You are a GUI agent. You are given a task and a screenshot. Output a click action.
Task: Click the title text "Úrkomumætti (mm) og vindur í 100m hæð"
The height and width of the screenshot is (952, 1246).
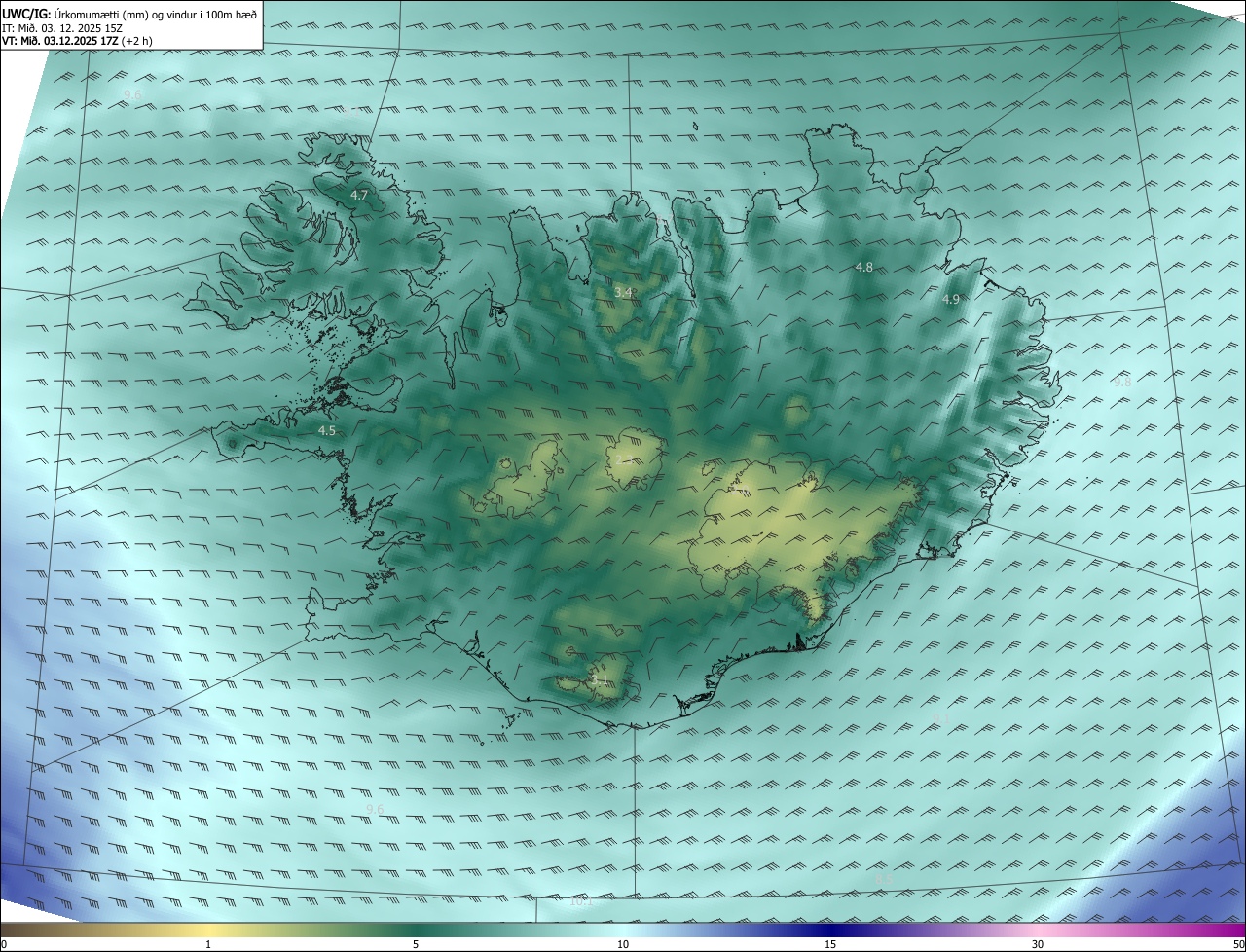click(155, 15)
